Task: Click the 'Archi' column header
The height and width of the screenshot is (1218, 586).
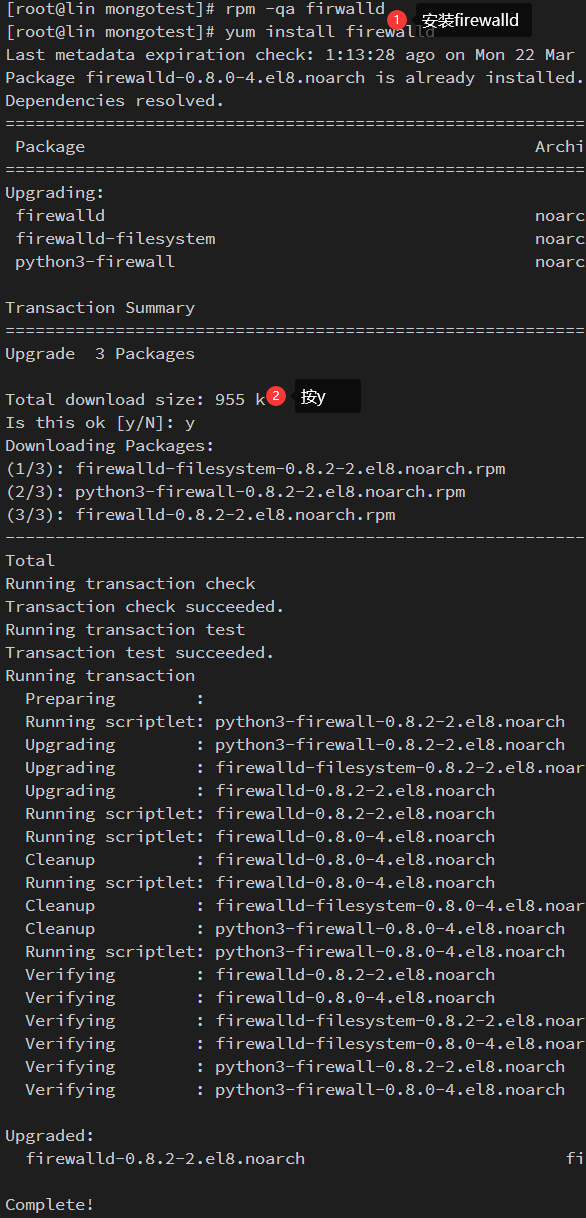Action: tap(560, 146)
